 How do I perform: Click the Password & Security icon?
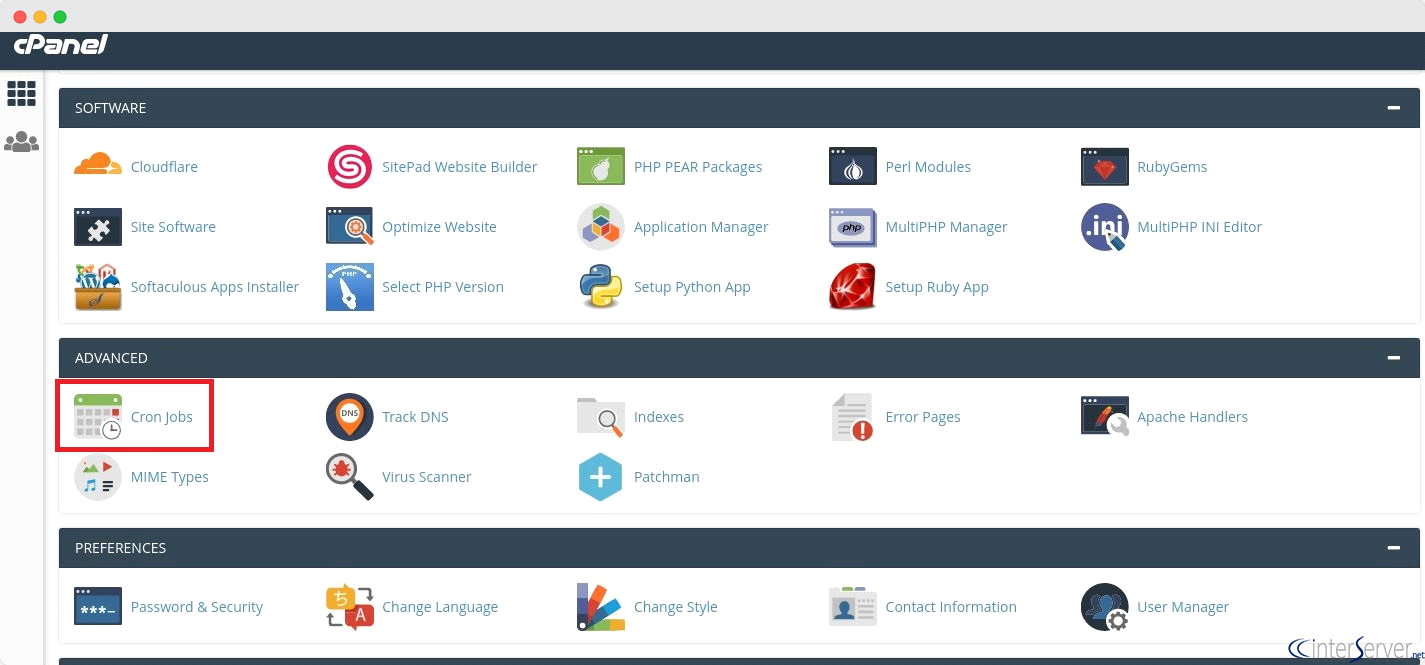pyautogui.click(x=98, y=607)
